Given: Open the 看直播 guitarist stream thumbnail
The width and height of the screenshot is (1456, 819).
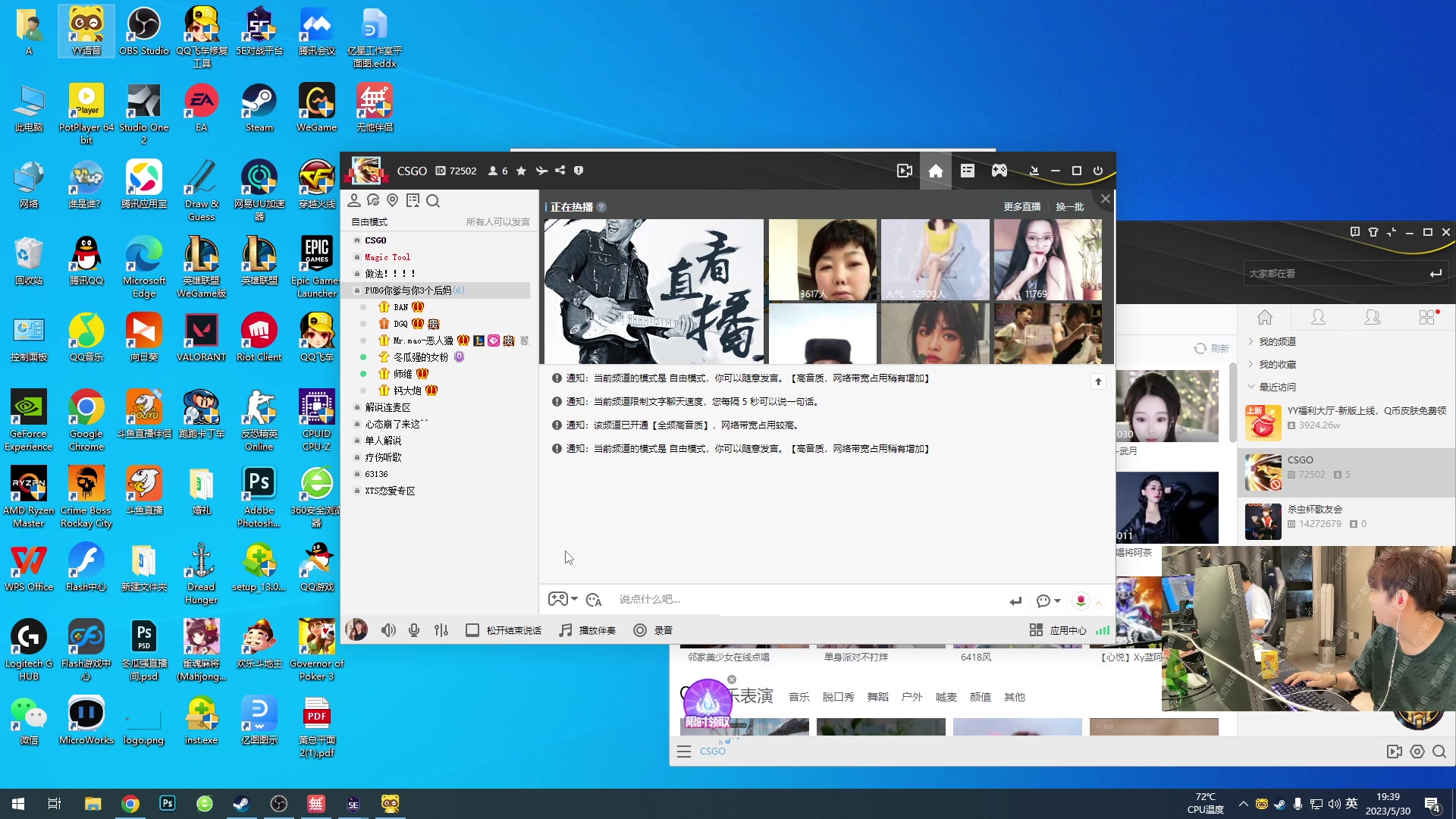Looking at the screenshot, I should point(654,292).
